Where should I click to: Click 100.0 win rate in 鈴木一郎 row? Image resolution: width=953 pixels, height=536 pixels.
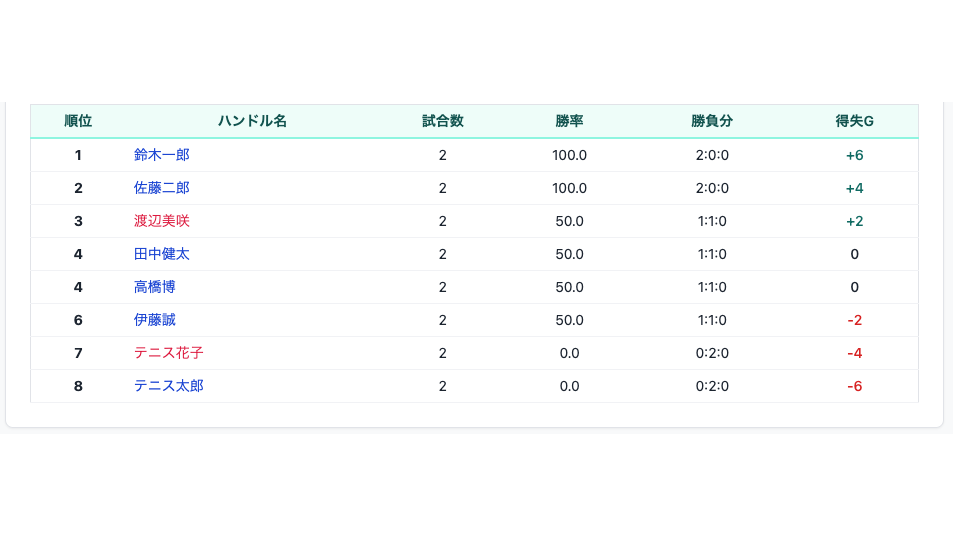569,155
